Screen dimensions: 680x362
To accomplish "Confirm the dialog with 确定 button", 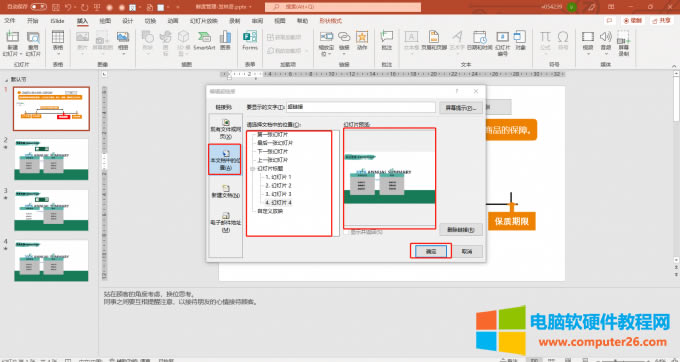I will pos(431,251).
